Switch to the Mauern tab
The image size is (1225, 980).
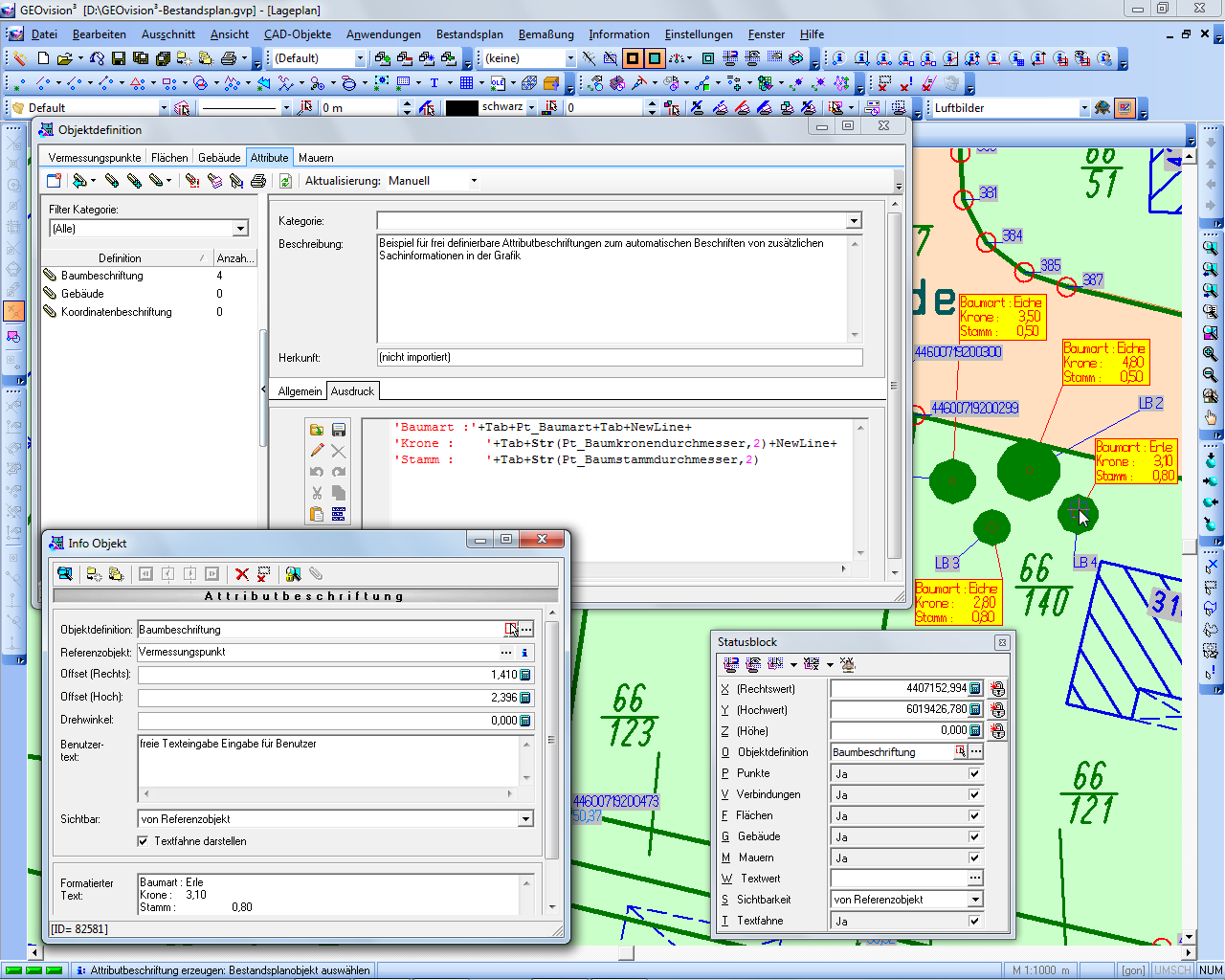click(316, 158)
